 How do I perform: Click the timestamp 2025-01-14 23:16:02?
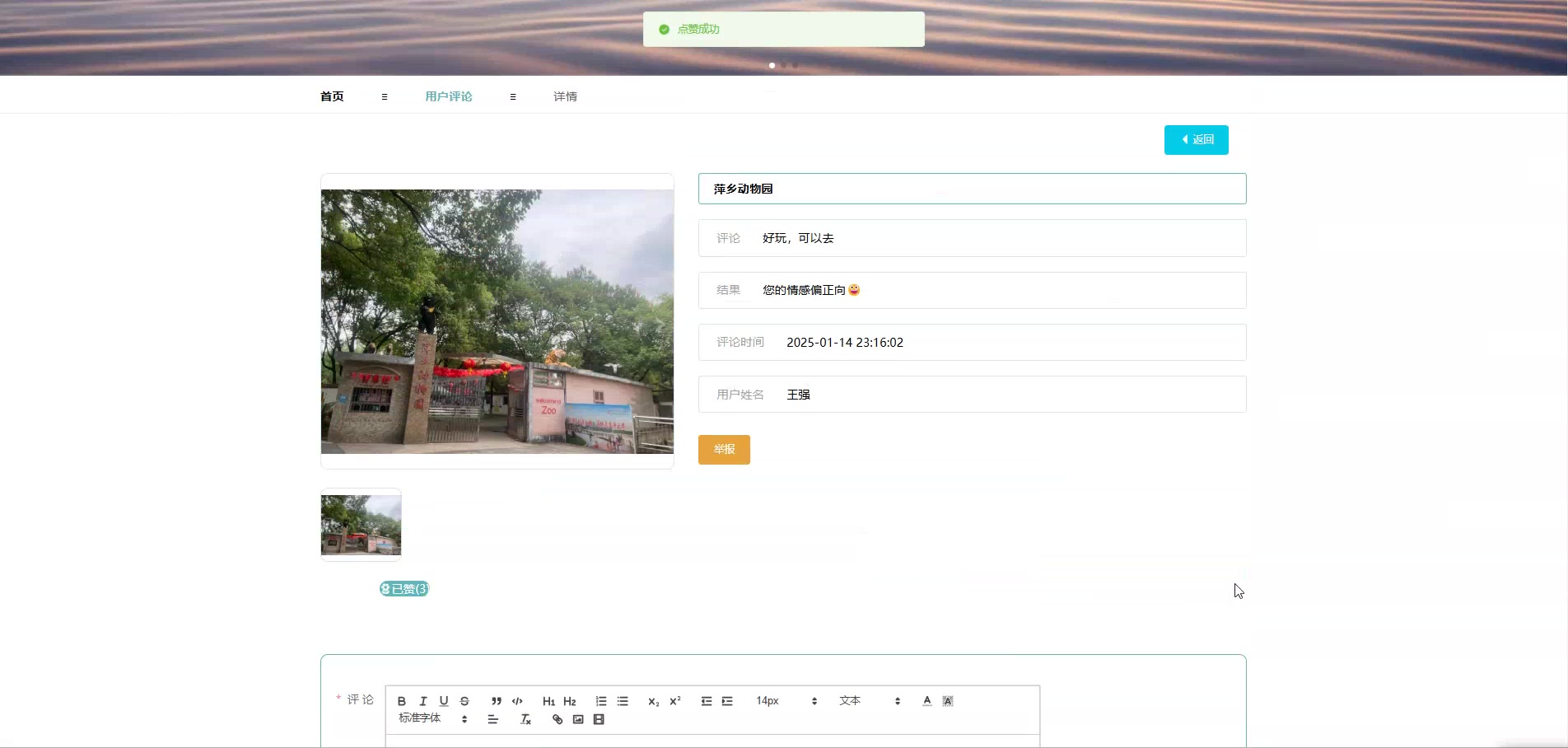[845, 343]
